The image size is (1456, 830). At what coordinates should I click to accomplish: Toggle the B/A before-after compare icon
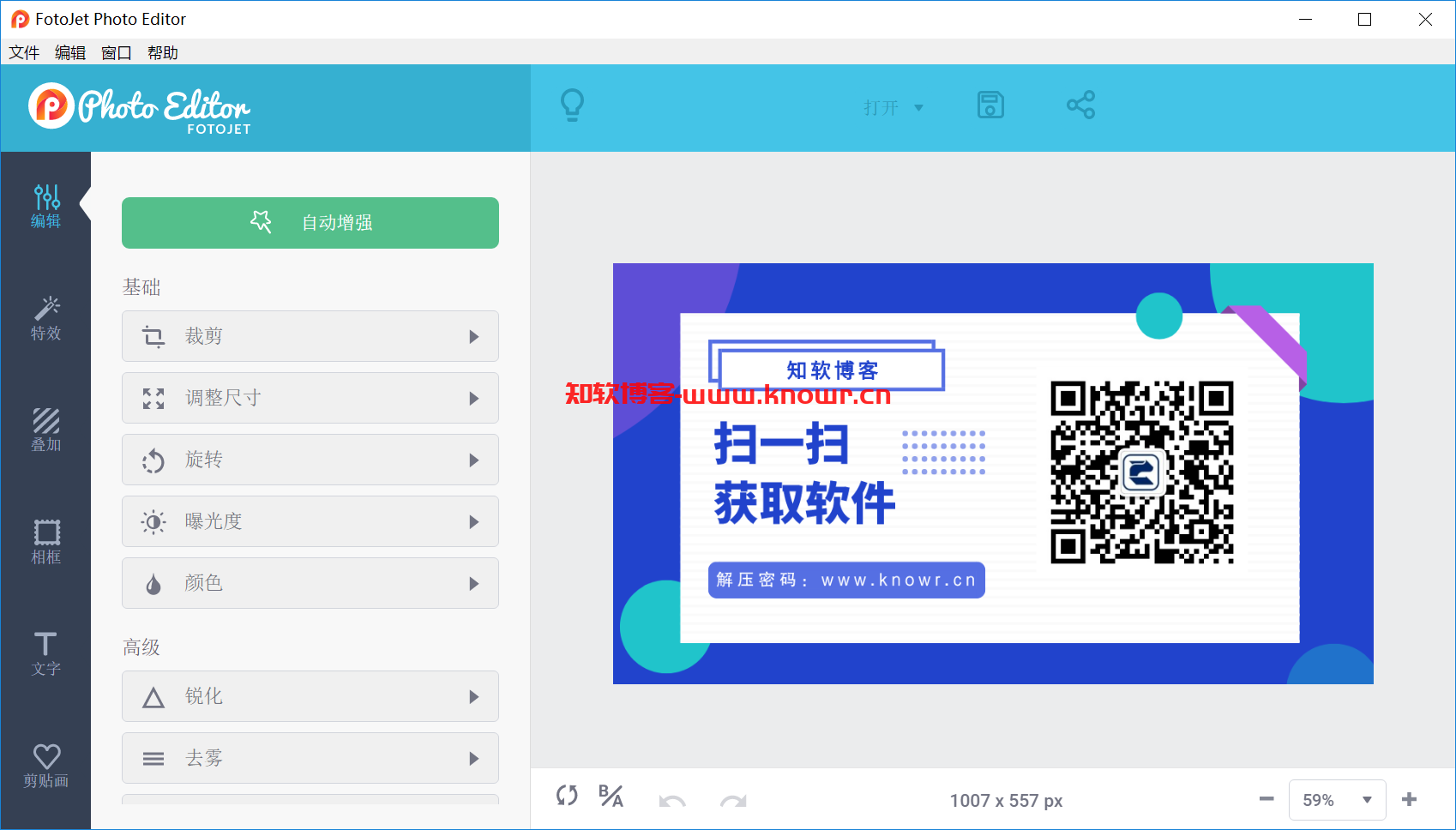coord(611,796)
